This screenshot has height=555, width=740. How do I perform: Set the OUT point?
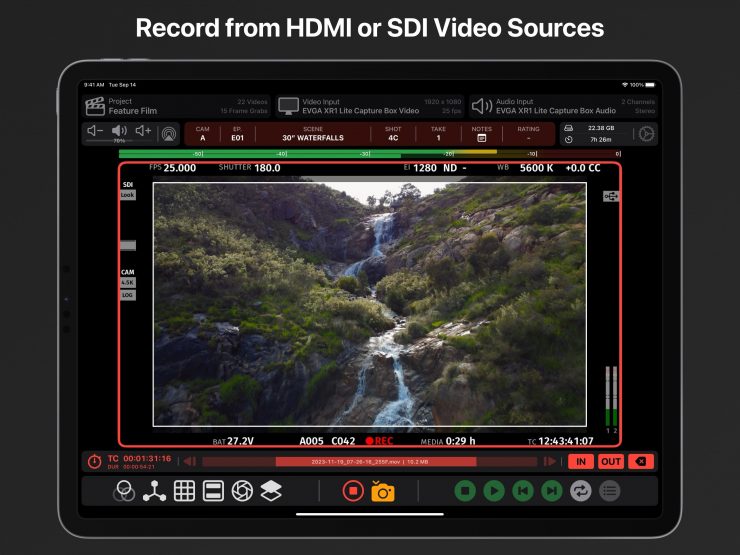610,461
